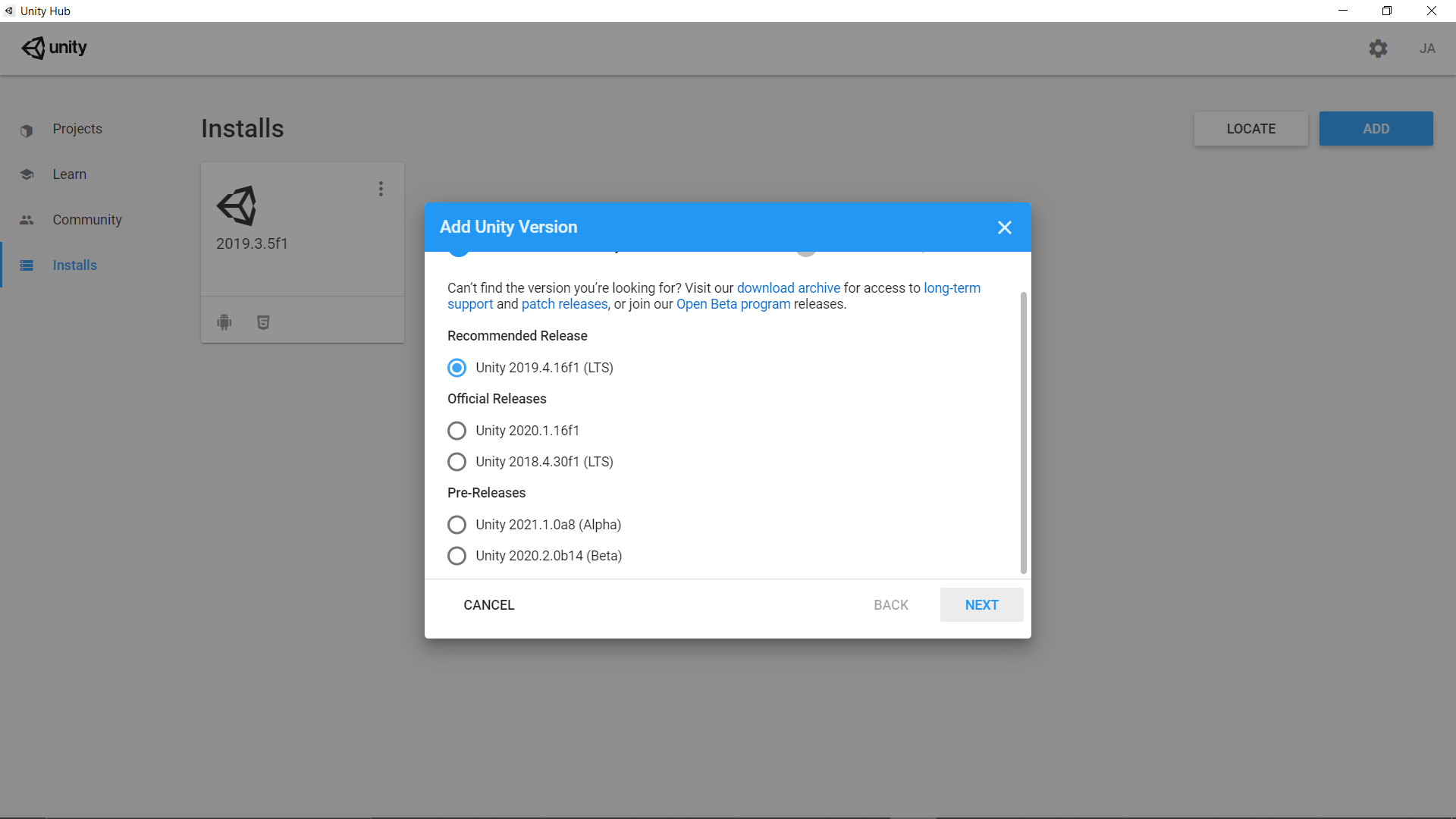Minimize the Unity Hub window

(1343, 11)
